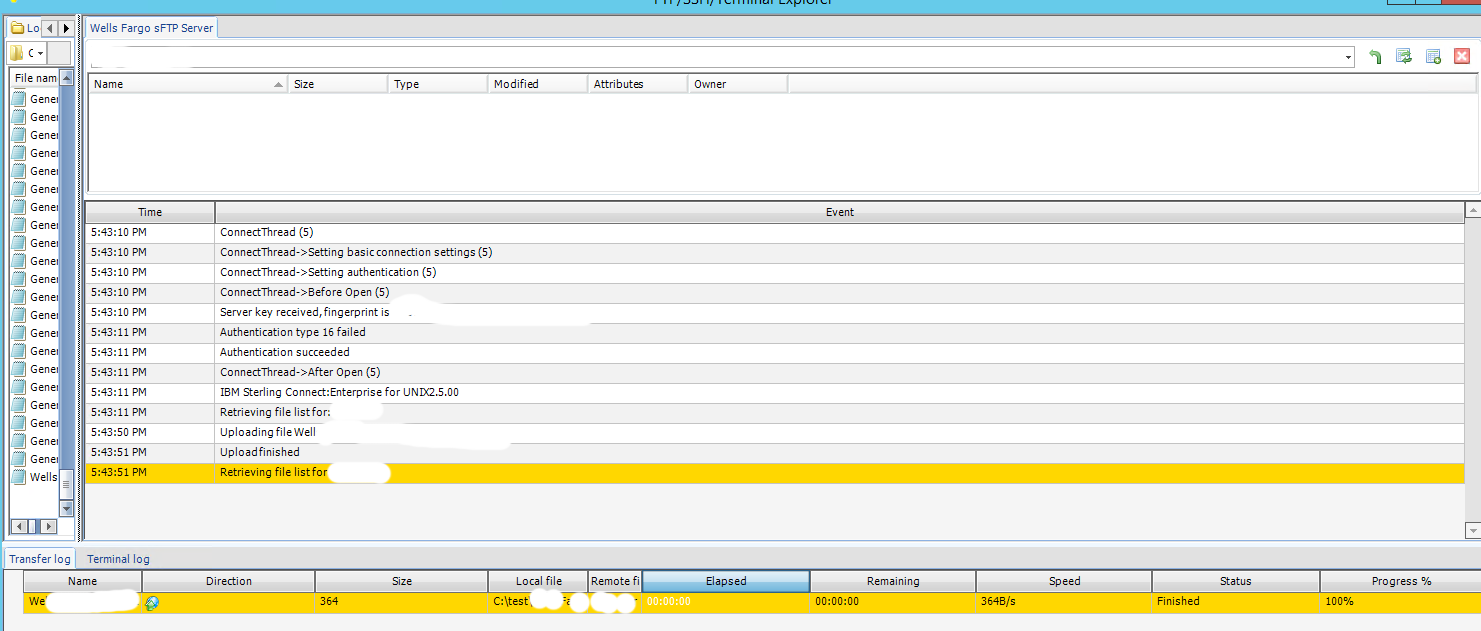This screenshot has width=1481, height=631.
Task: Switch to the Terminal log tab
Action: coord(118,559)
